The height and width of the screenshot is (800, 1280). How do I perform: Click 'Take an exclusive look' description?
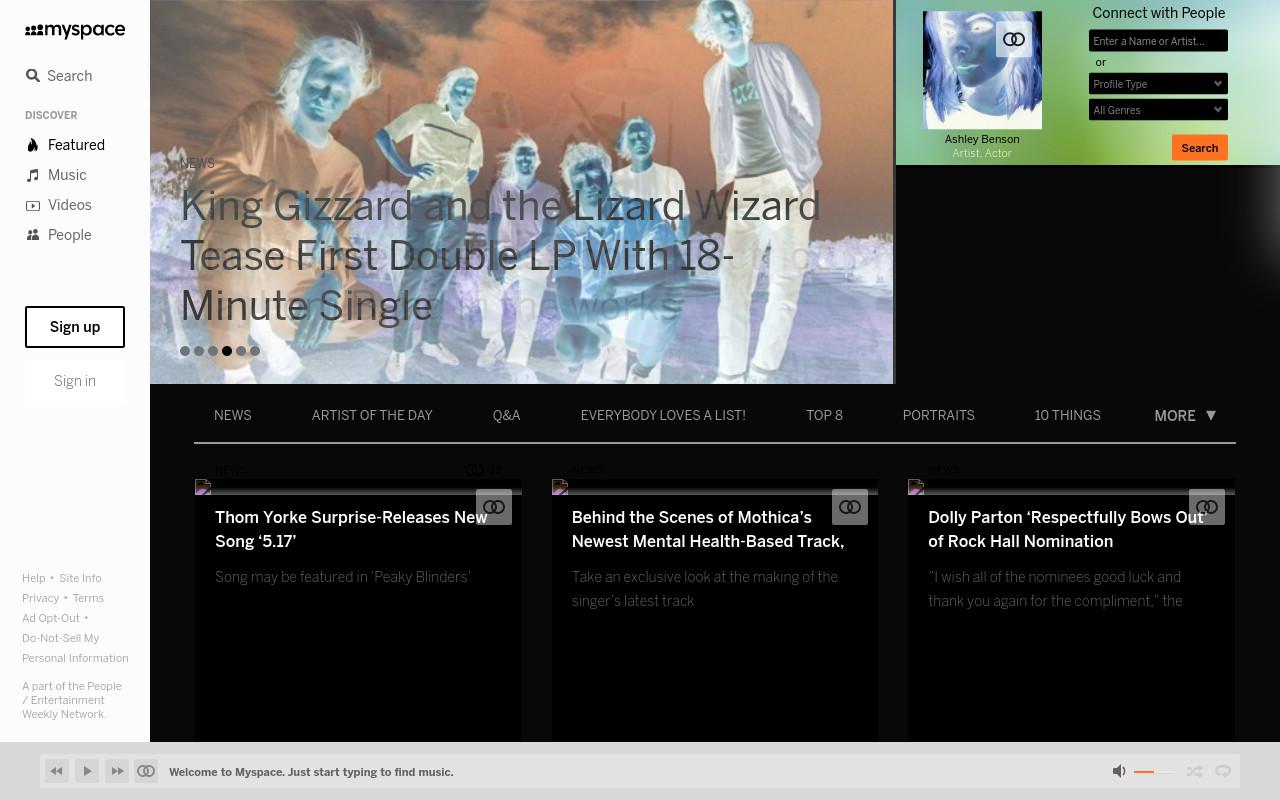click(705, 589)
